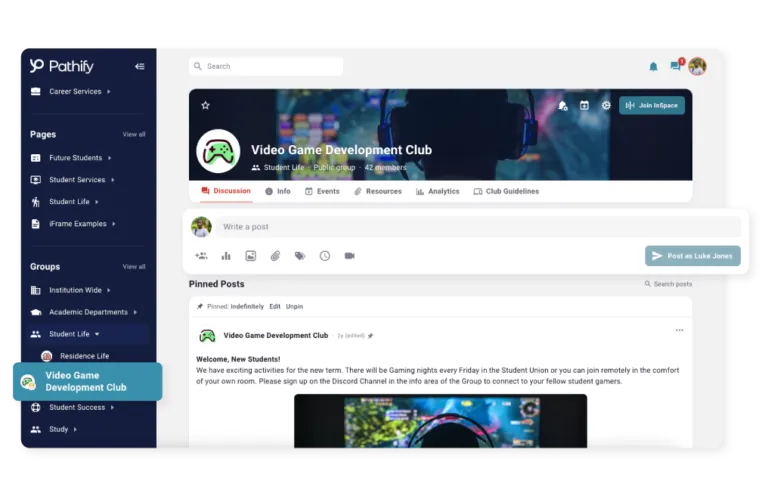The image size is (768, 499).
Task: Add a poll using the bar chart icon
Action: tap(226, 256)
